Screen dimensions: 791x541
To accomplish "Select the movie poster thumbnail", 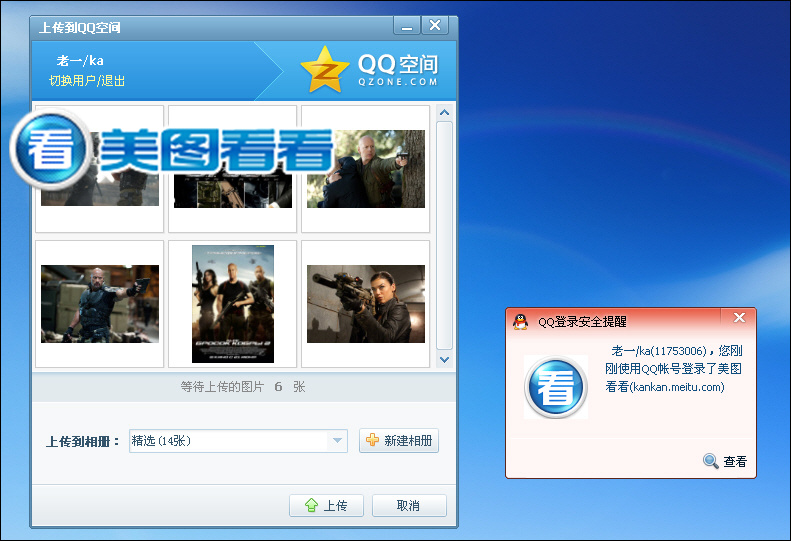I will [x=233, y=304].
